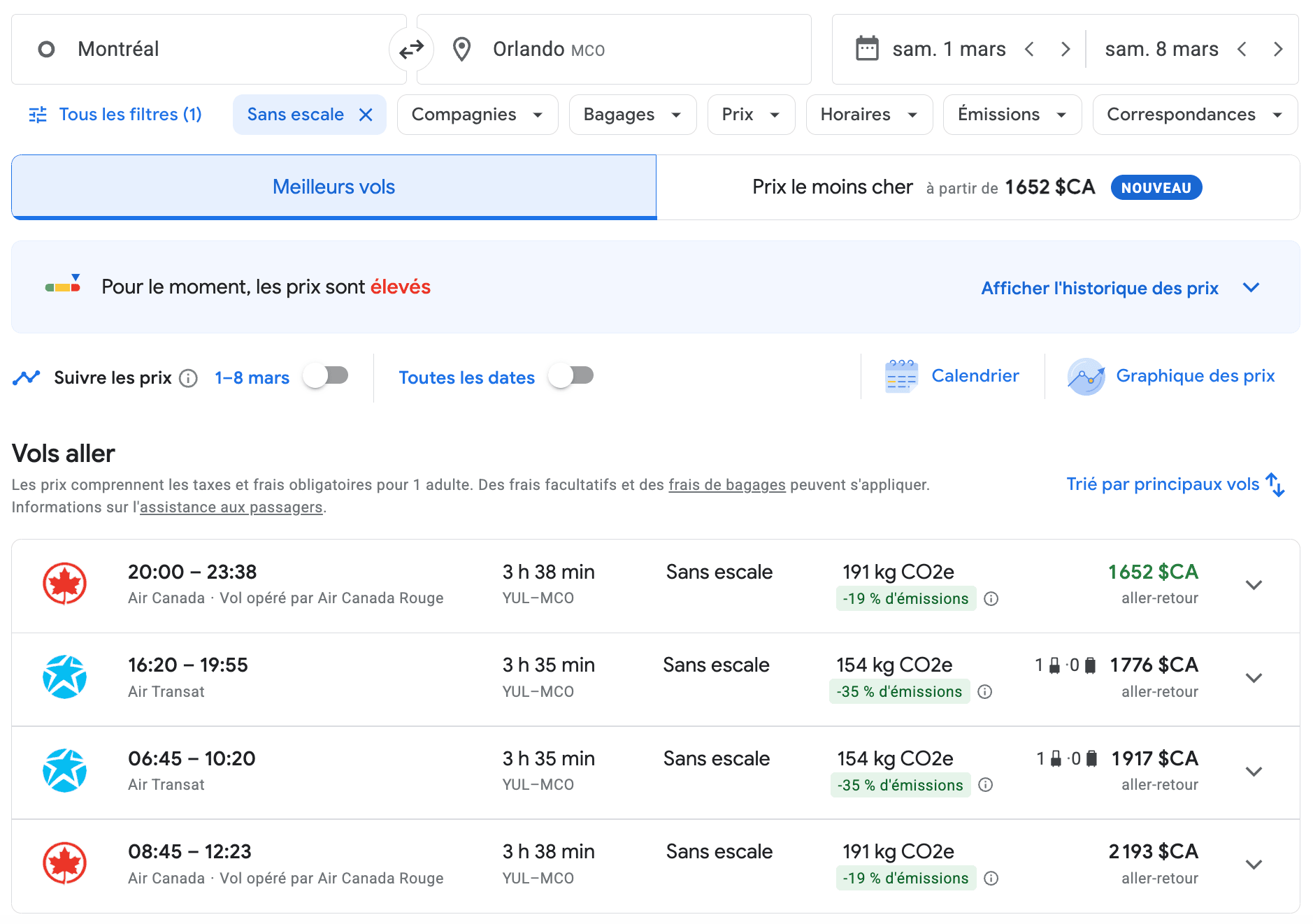Click the price tracking info icon
1313x924 pixels.
(x=188, y=378)
